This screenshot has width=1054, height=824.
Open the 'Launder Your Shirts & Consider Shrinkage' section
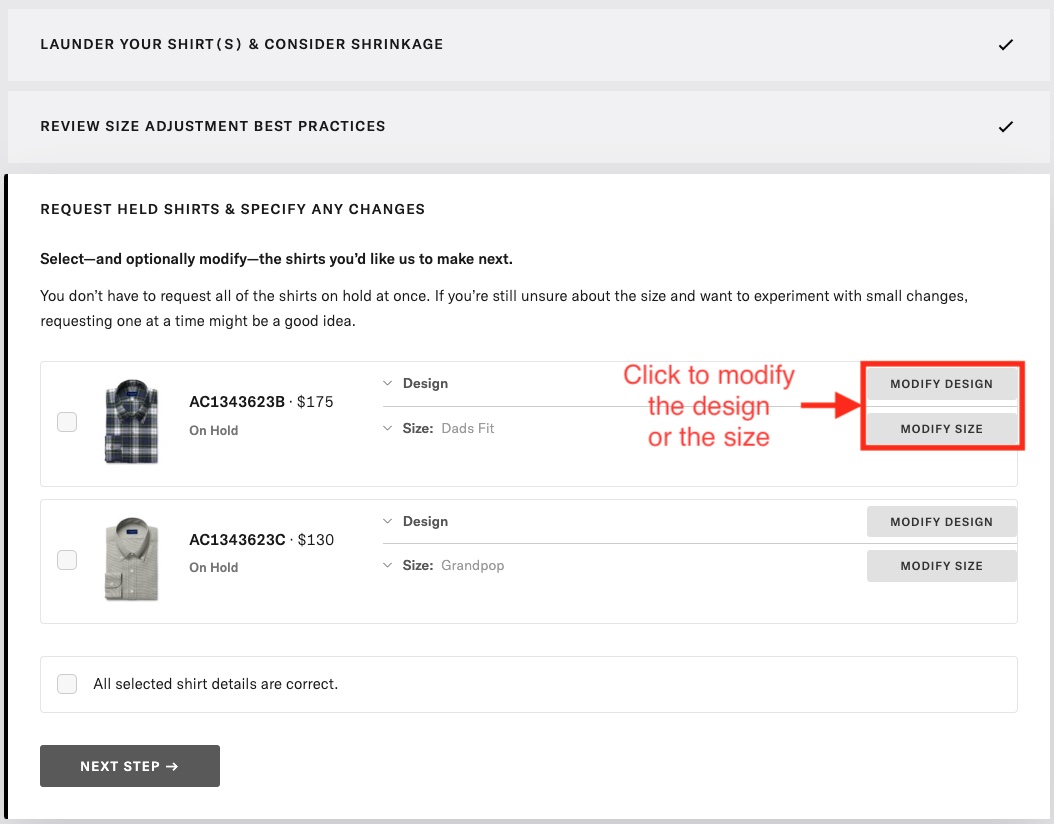[241, 44]
